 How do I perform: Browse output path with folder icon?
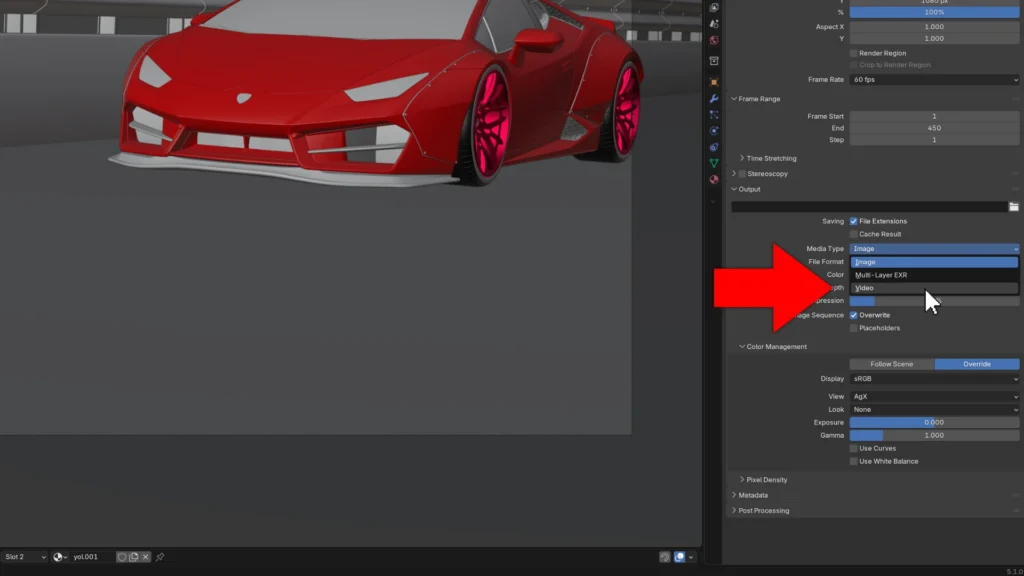[x=1014, y=207]
